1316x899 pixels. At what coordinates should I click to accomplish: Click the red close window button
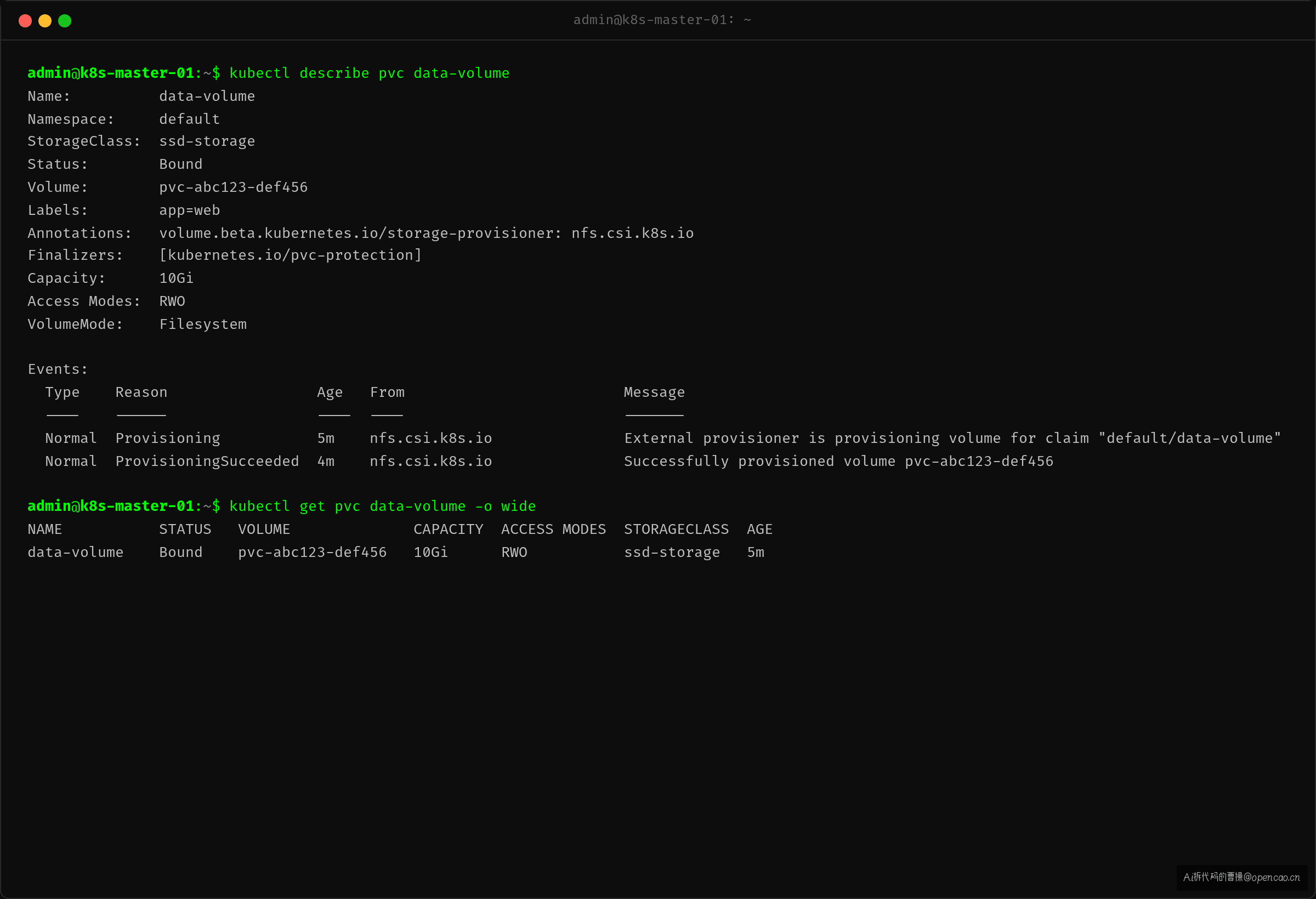pyautogui.click(x=25, y=21)
